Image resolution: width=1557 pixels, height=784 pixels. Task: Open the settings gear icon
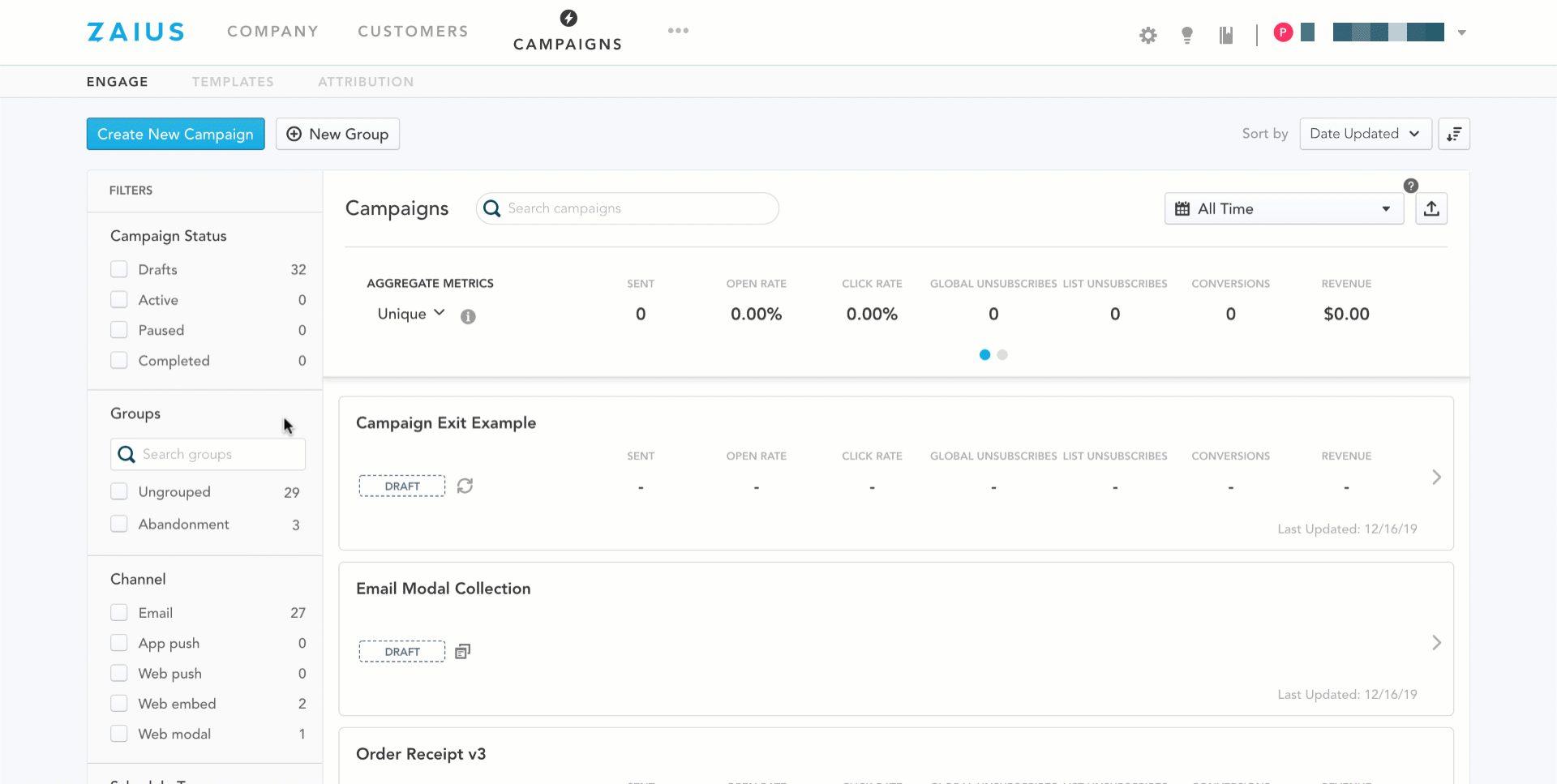click(x=1147, y=35)
